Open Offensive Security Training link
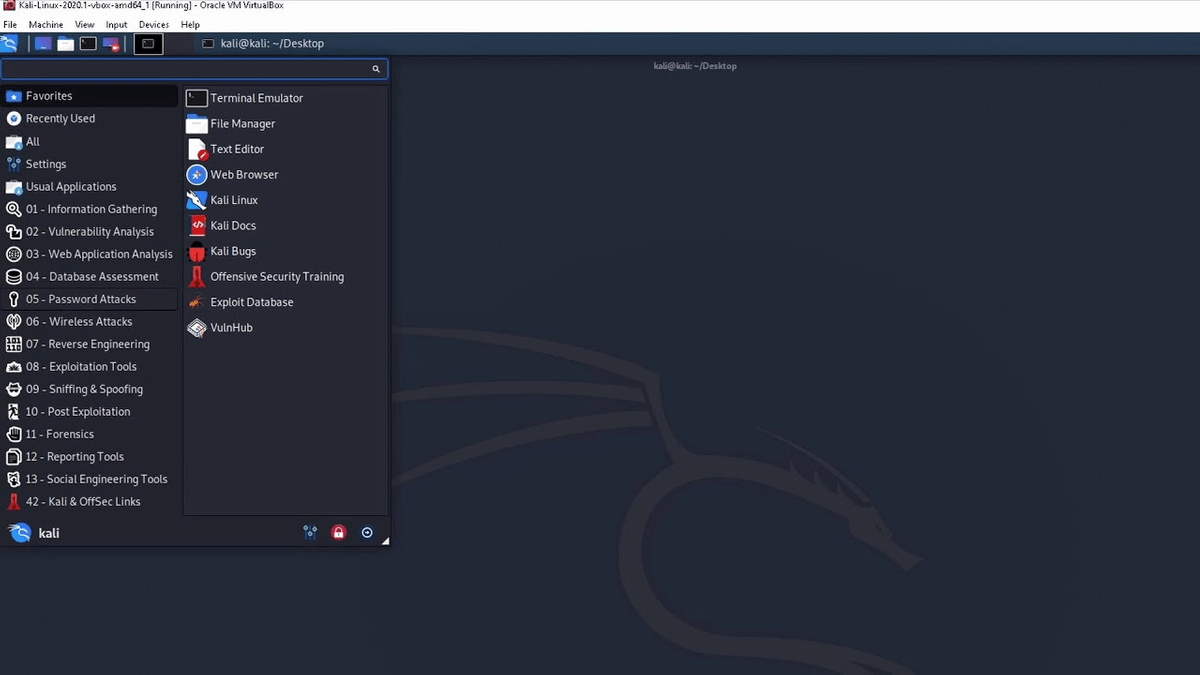The image size is (1200, 675). tap(276, 277)
